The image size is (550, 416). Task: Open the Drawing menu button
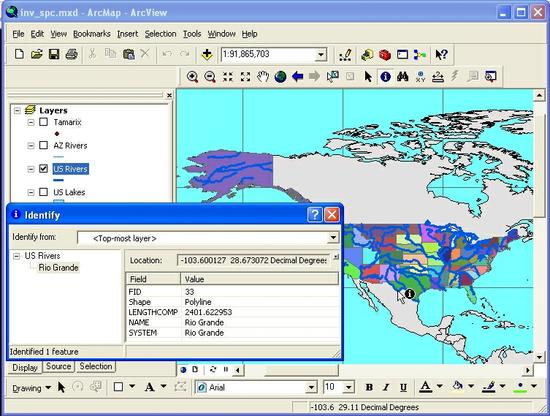[32, 388]
